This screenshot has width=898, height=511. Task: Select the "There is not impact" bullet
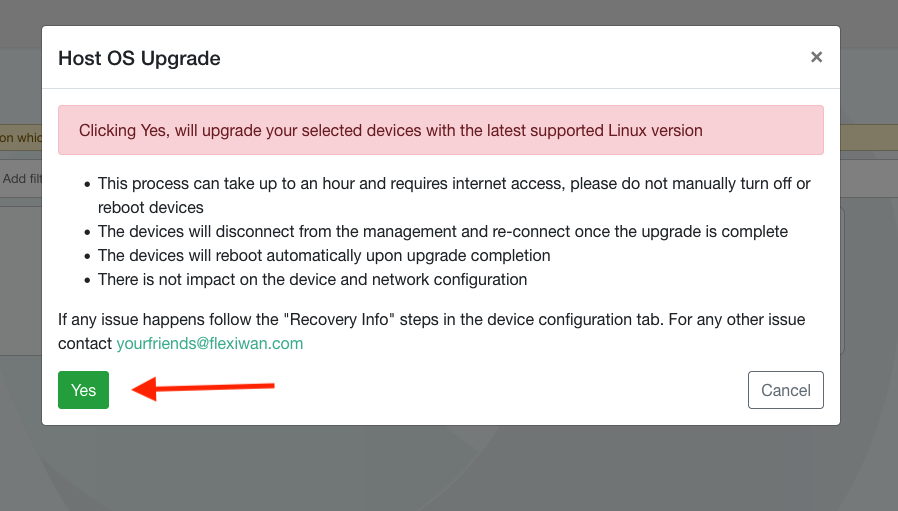312,280
